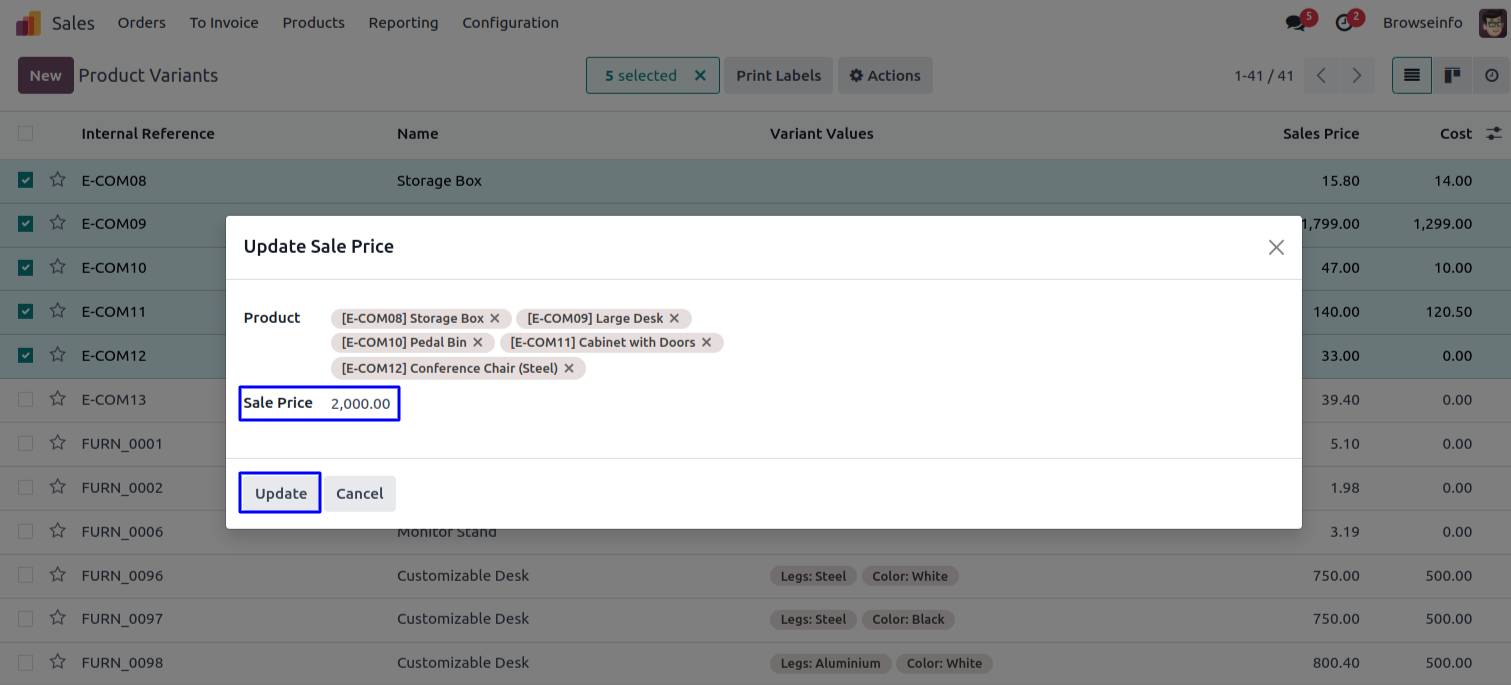
Task: Remove the Large Desk product tag
Action: pos(674,318)
